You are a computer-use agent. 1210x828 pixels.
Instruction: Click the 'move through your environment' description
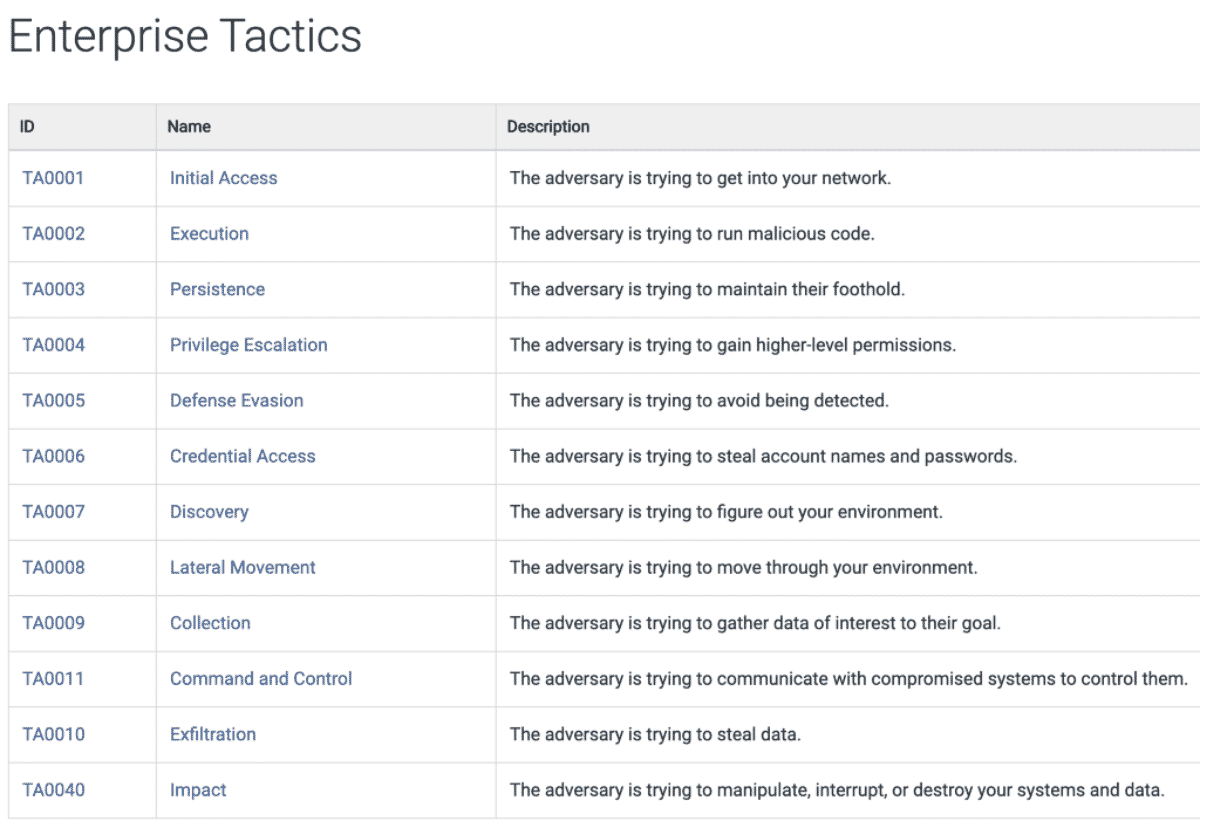744,567
